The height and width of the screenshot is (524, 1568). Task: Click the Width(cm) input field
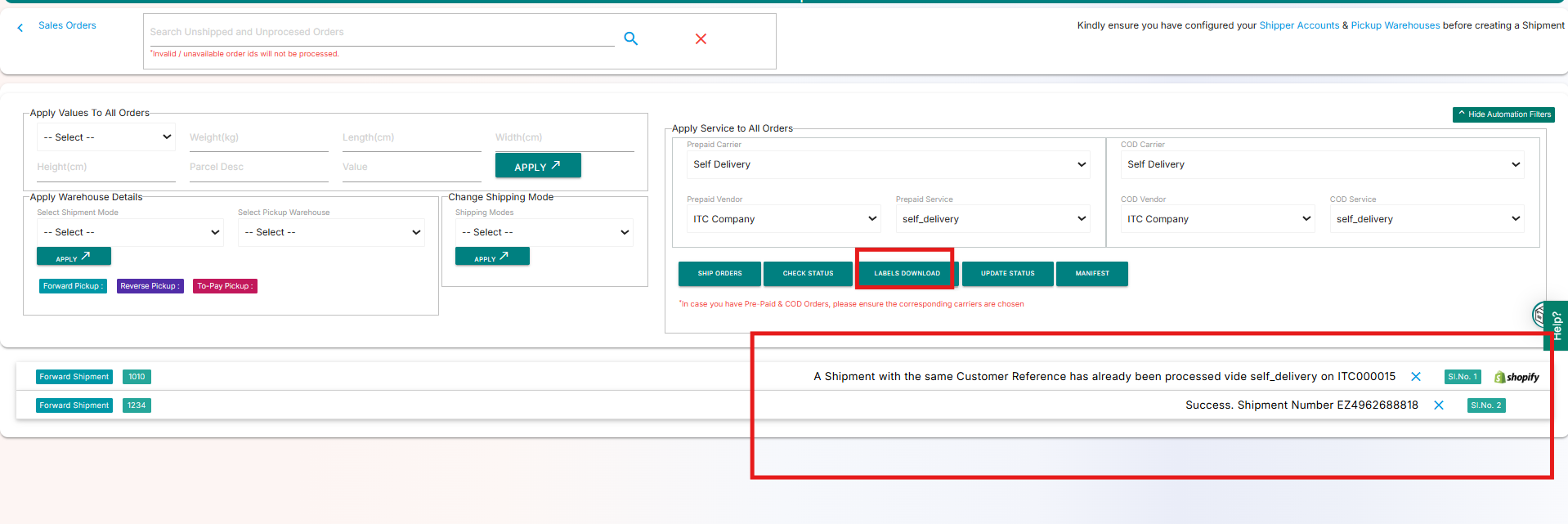564,138
